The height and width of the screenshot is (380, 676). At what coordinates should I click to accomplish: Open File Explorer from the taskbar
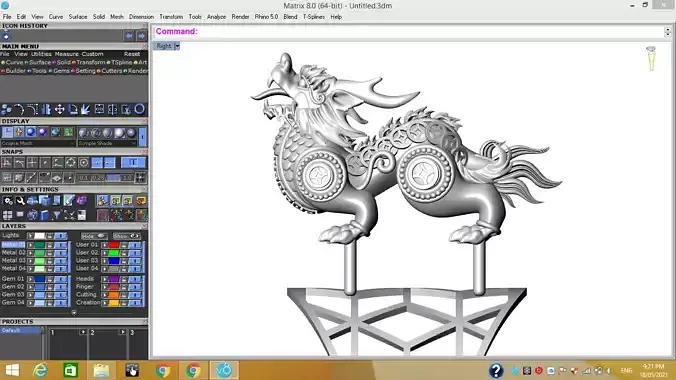101,371
